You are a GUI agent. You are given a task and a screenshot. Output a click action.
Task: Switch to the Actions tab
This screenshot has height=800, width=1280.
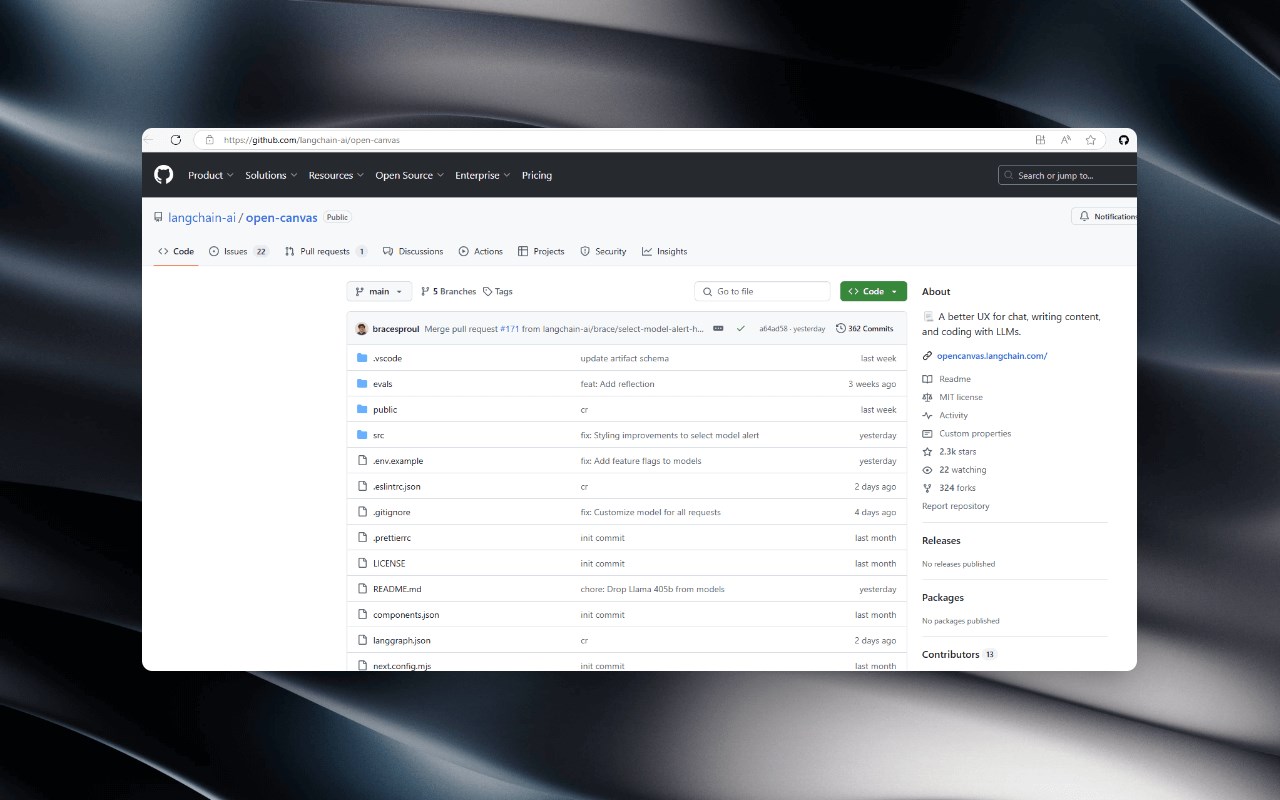point(481,251)
